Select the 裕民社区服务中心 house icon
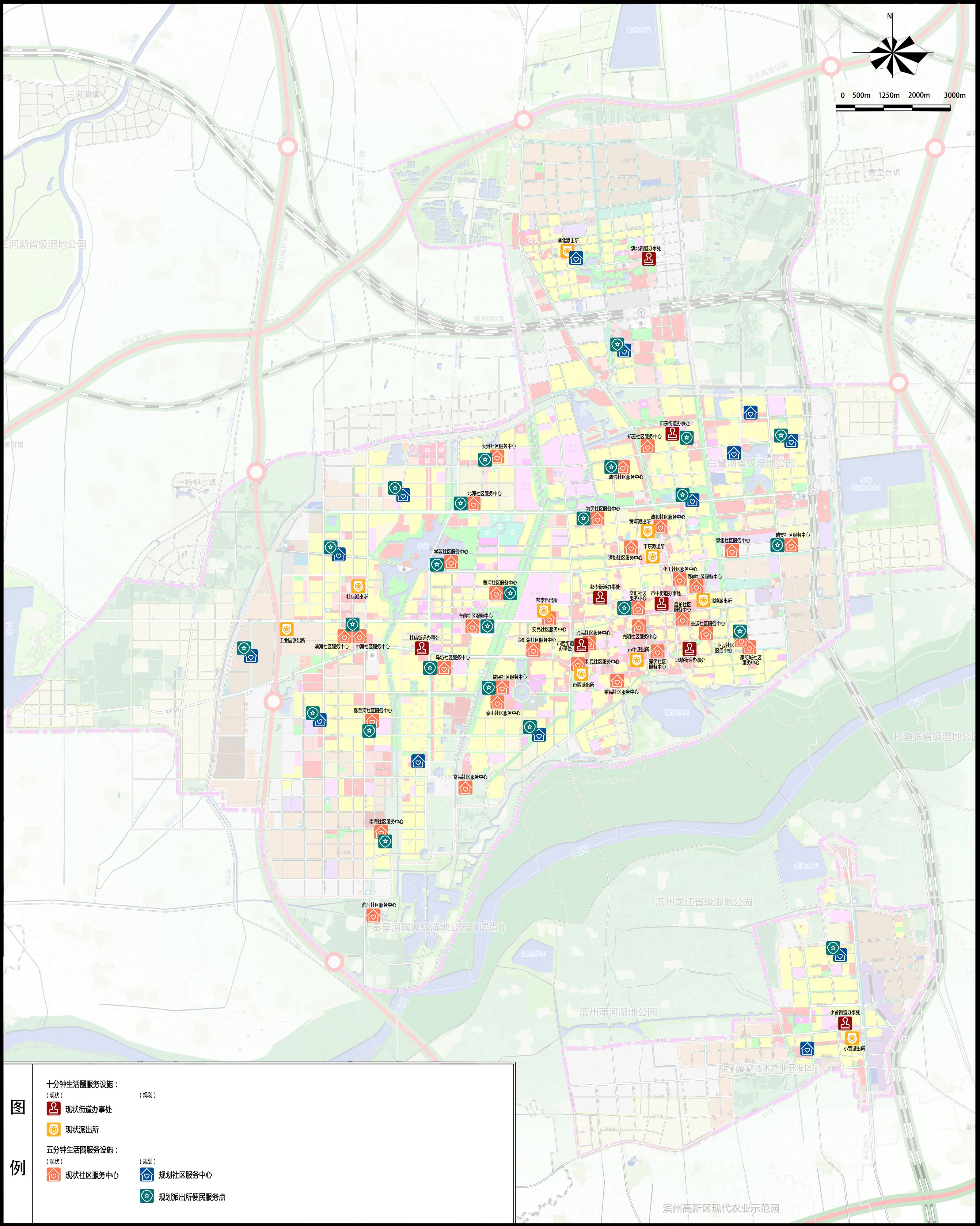This screenshot has height=1226, width=980. point(617,681)
